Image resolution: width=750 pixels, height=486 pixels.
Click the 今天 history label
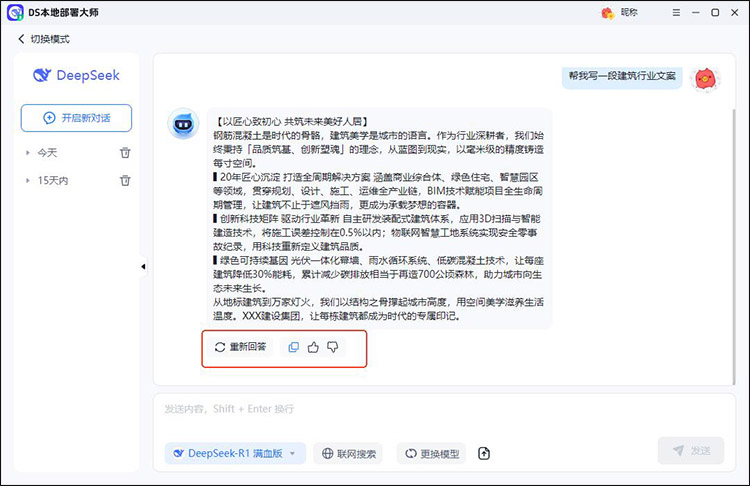point(47,153)
